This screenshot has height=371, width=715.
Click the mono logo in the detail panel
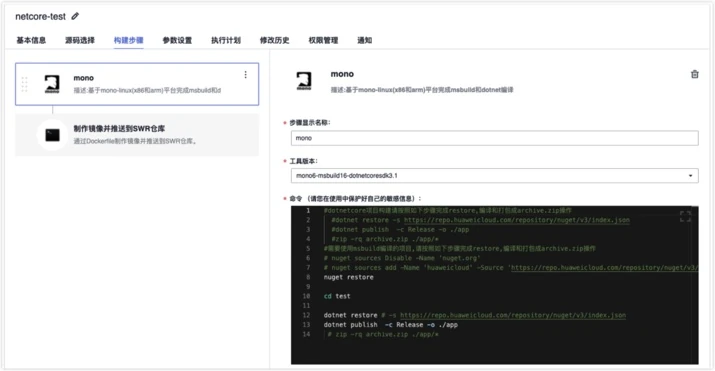click(304, 81)
